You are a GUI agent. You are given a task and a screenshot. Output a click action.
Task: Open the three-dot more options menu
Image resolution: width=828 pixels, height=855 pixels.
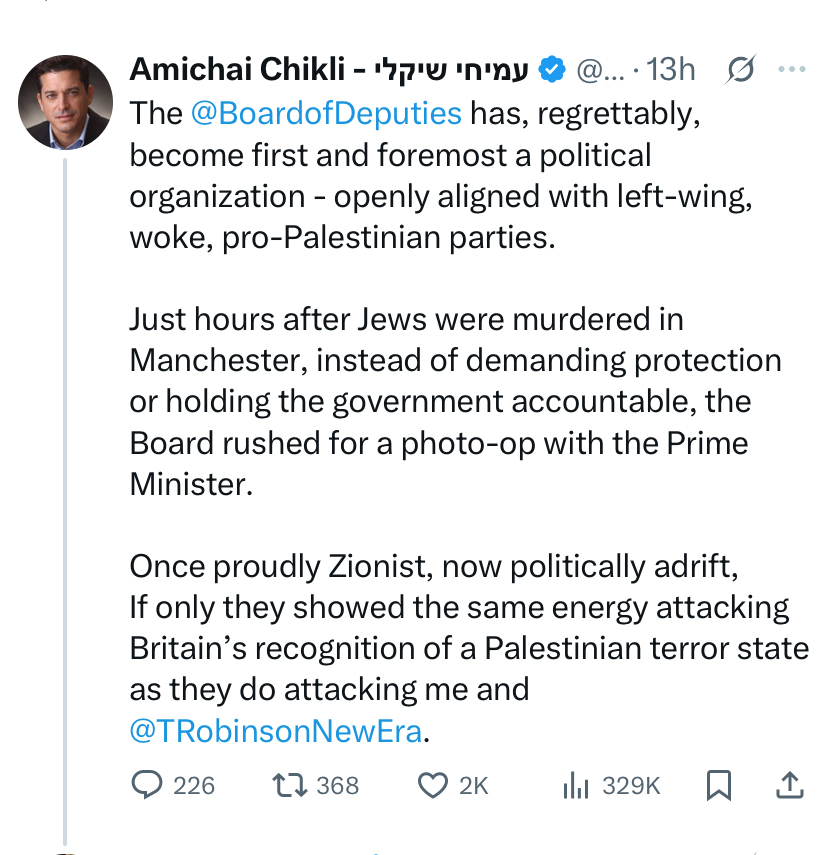(x=791, y=70)
